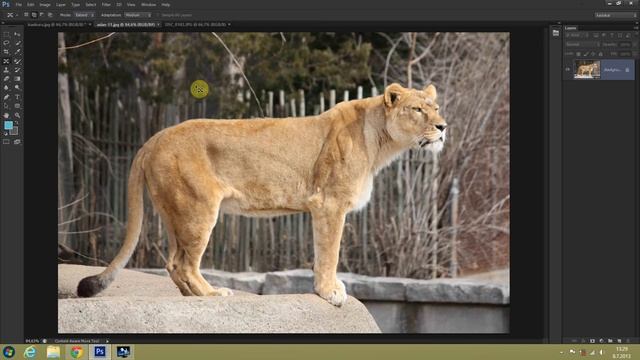The image size is (640, 360).
Task: Open the File menu
Action: (18, 4)
